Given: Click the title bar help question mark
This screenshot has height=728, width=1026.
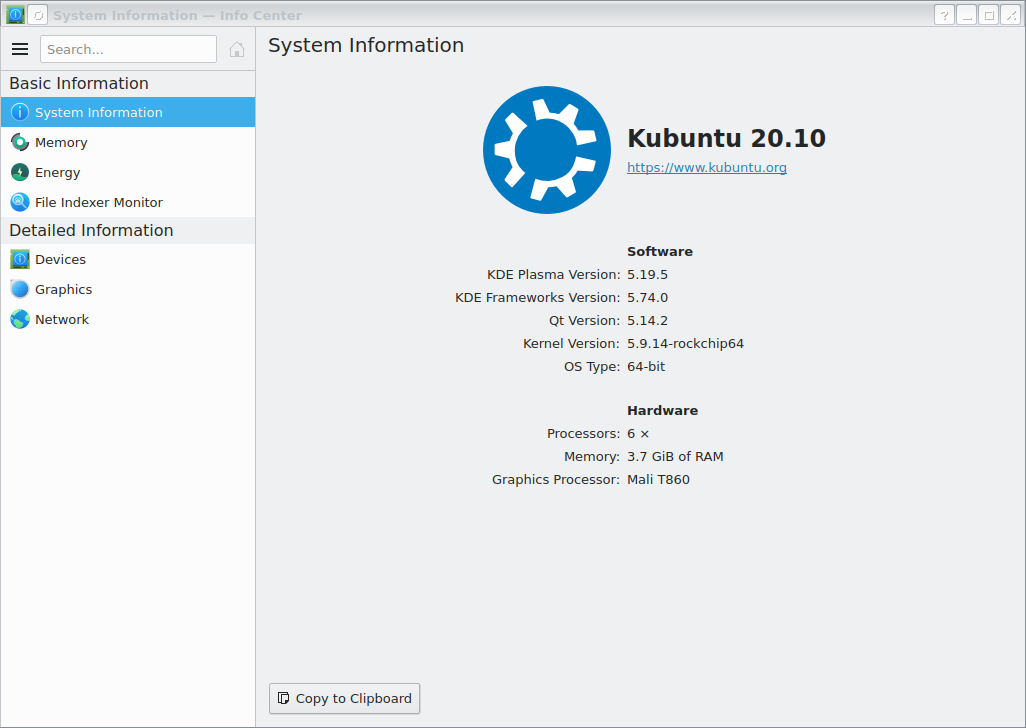Looking at the screenshot, I should coord(944,14).
